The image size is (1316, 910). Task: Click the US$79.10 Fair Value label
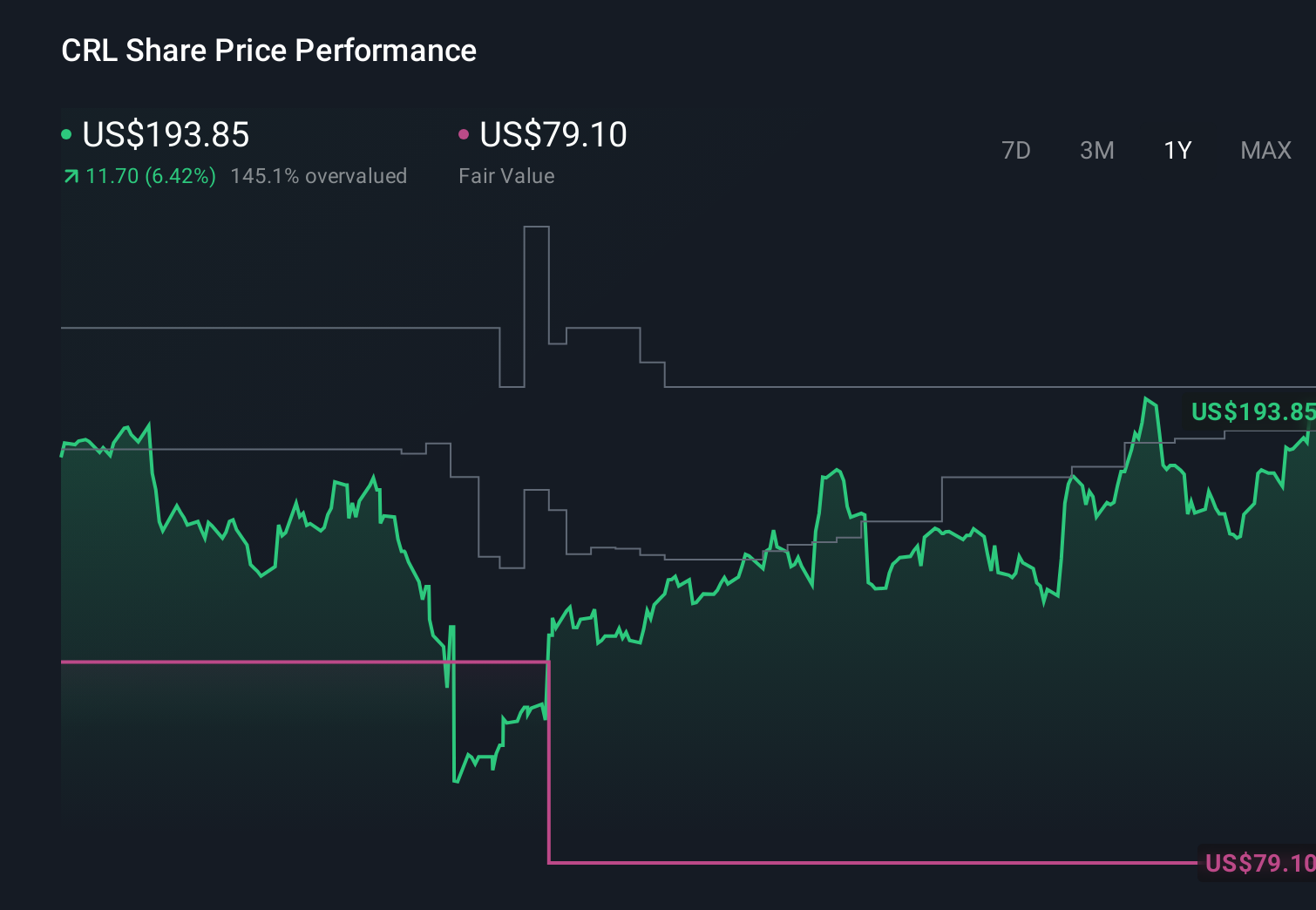point(553,135)
